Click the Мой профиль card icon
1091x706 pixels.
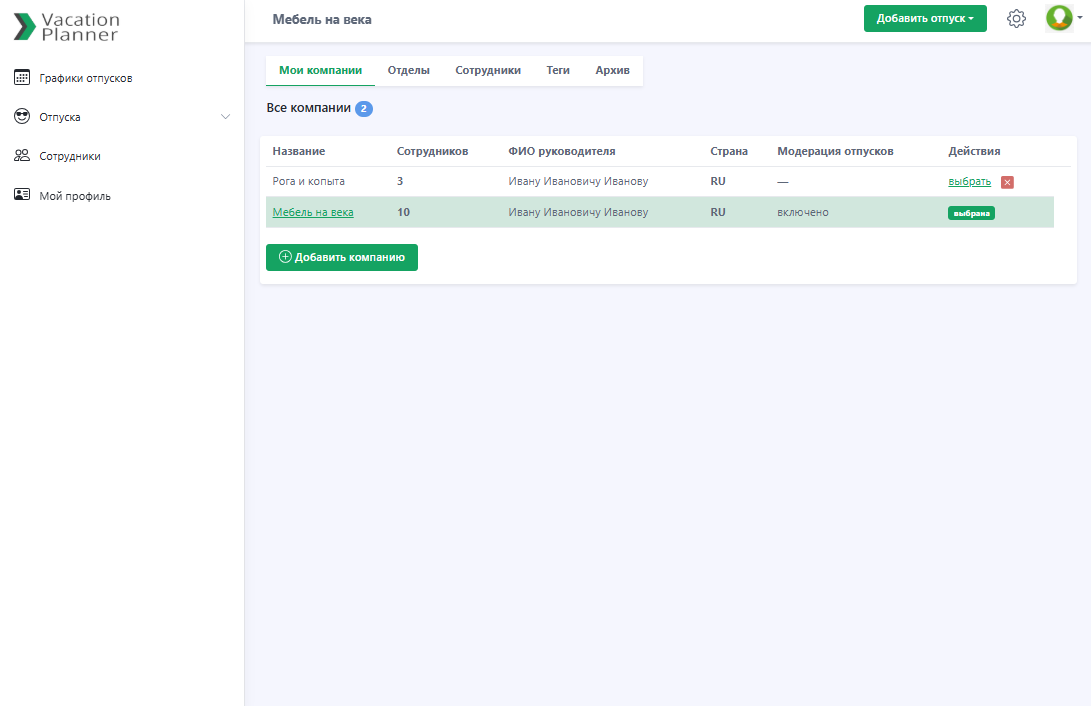coord(22,196)
